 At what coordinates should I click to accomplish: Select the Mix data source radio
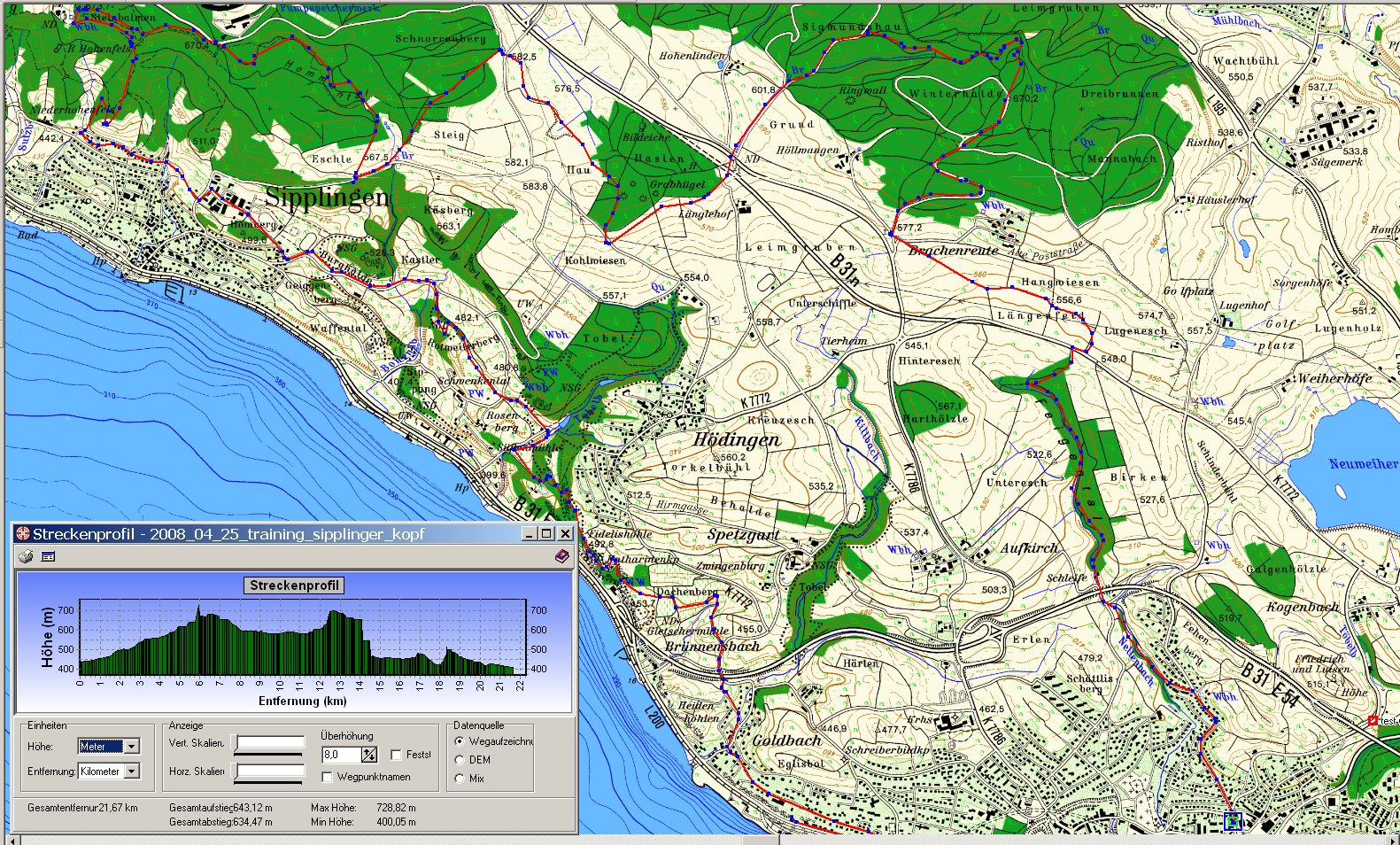(x=459, y=779)
